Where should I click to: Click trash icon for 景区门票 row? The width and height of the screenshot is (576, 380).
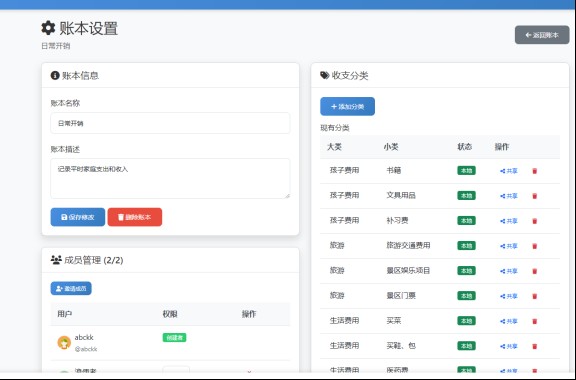point(534,296)
